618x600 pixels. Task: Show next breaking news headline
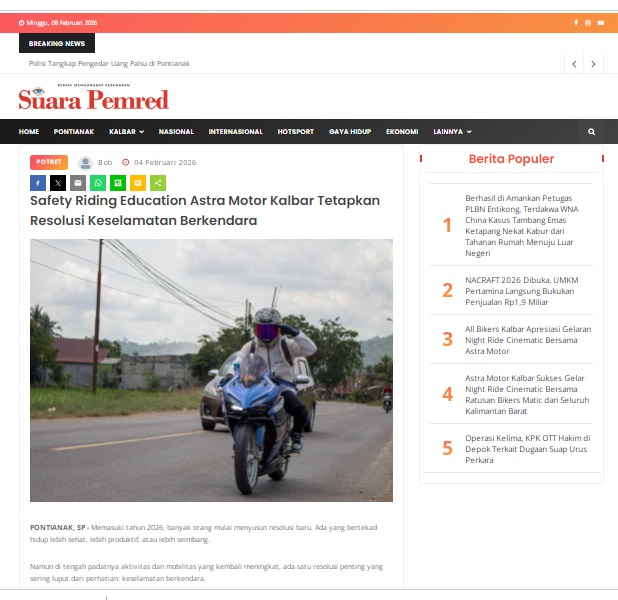click(x=593, y=64)
